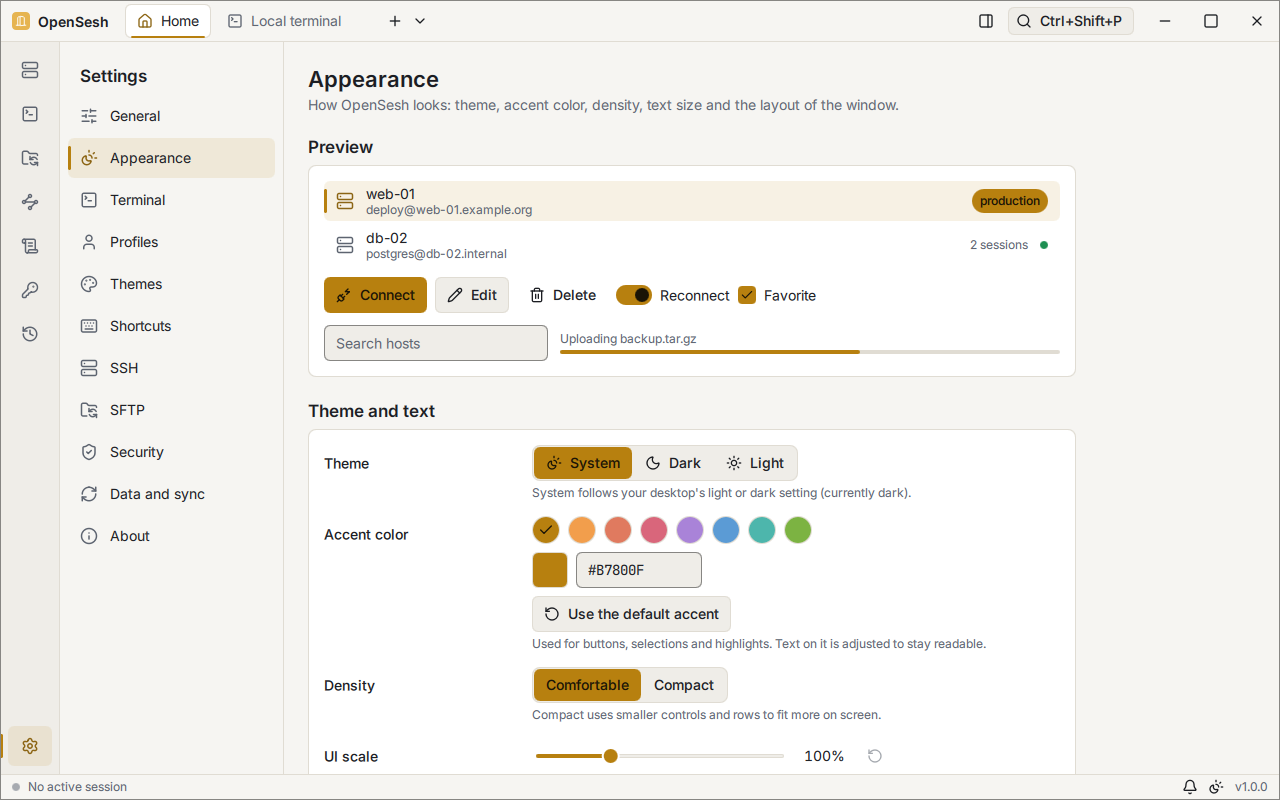Select the Light theme option

pos(755,463)
